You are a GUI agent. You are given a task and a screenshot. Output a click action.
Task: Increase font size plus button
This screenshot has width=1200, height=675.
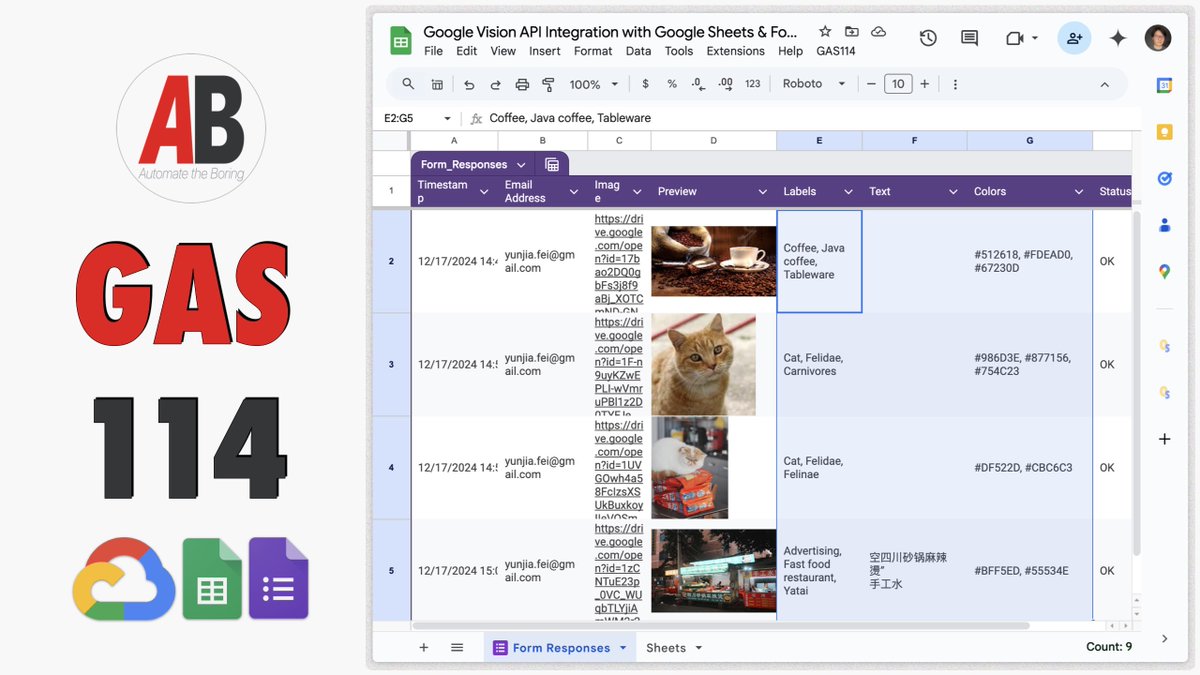(x=925, y=84)
